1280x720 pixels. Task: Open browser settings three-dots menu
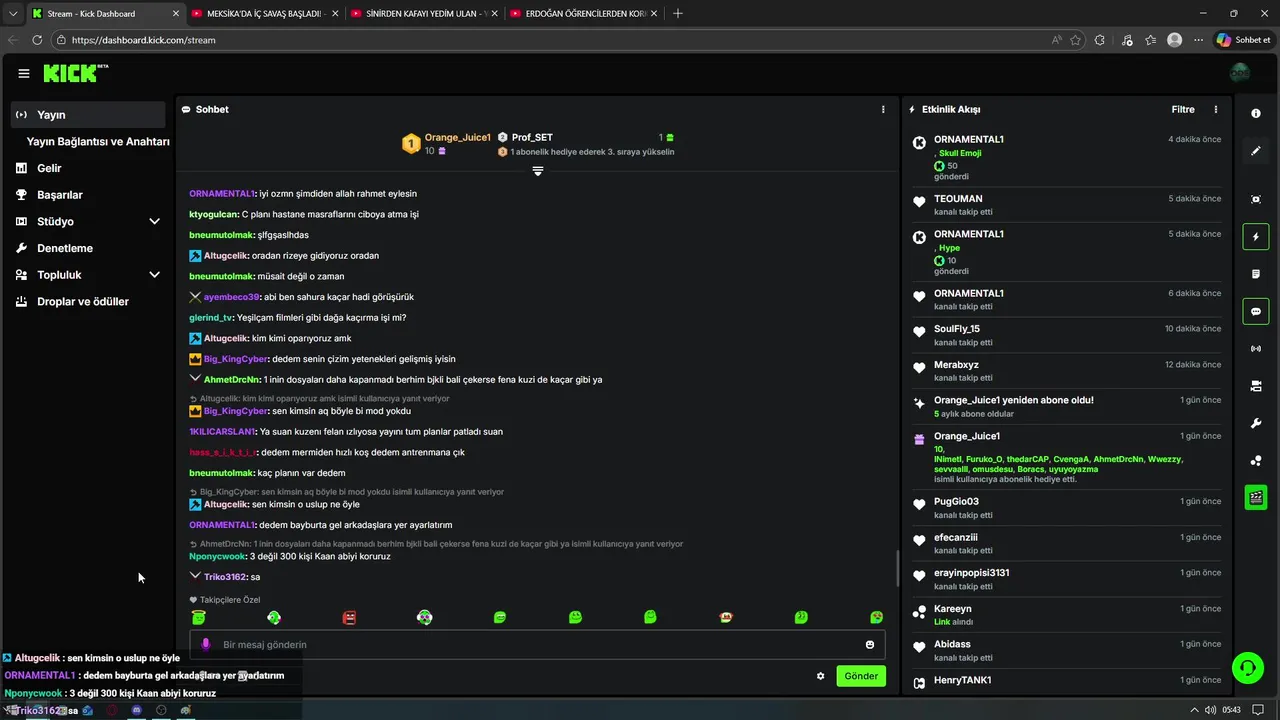(1198, 40)
